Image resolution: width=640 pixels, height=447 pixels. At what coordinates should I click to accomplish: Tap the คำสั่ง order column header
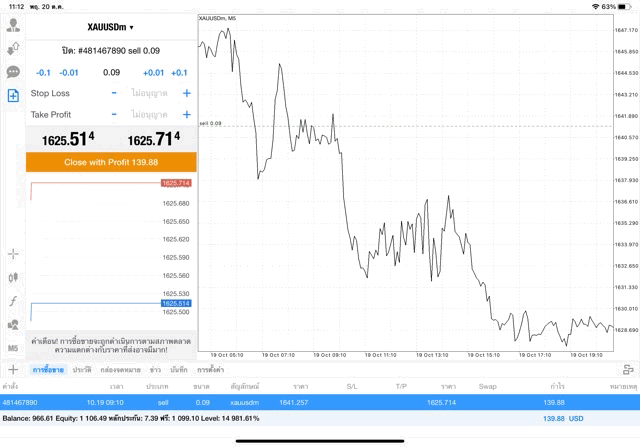pos(10,386)
